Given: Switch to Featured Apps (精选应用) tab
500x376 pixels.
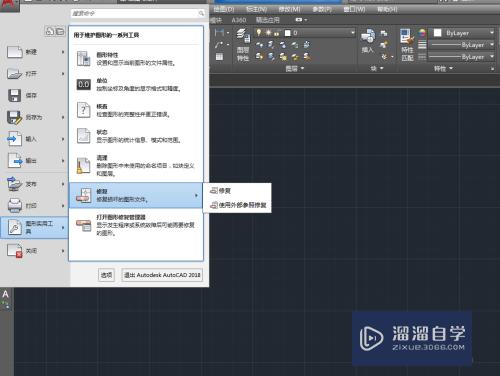Looking at the screenshot, I should pyautogui.click(x=267, y=20).
